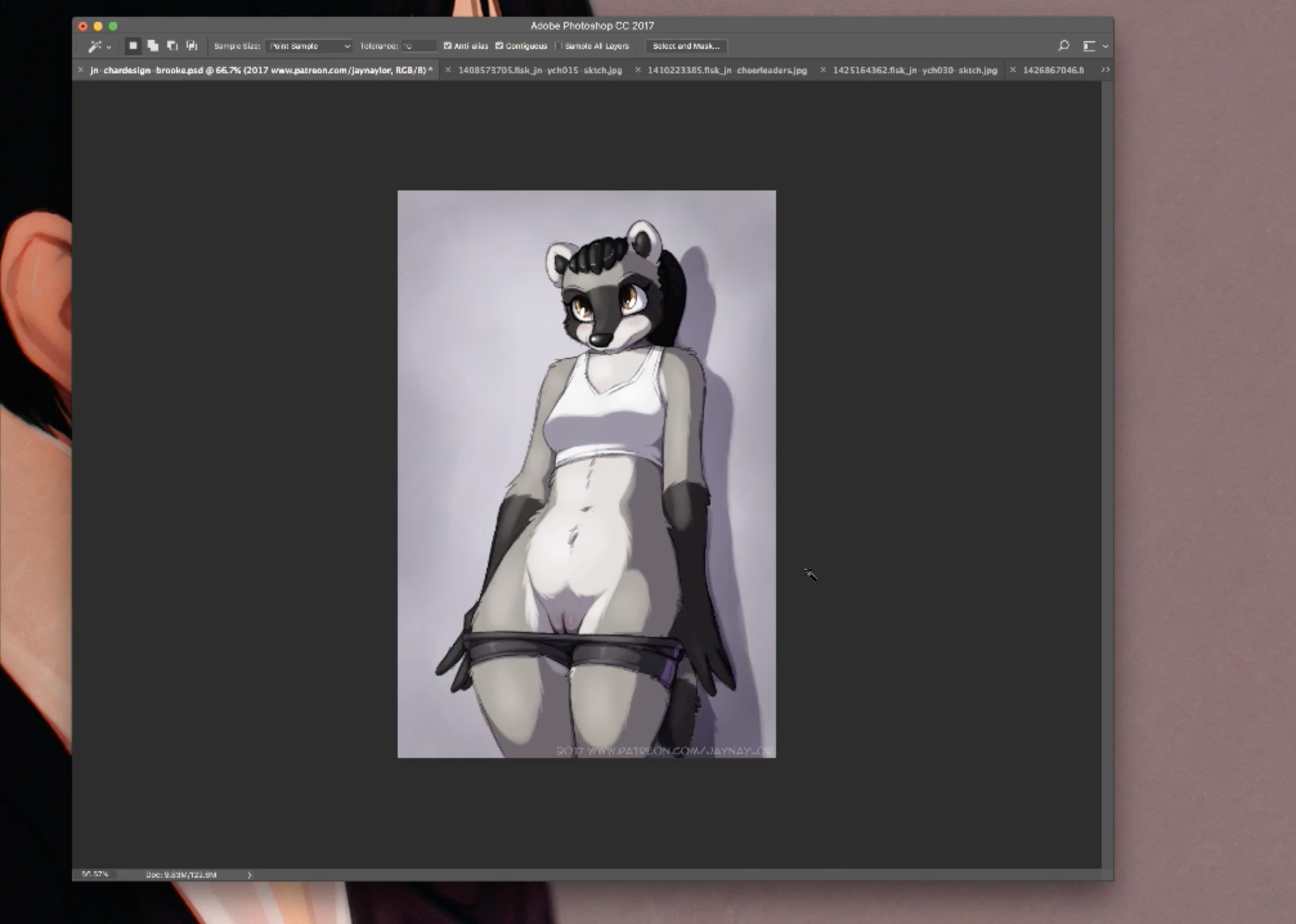Viewport: 1296px width, 924px height.
Task: Open the Sample Size dropdown
Action: pos(309,46)
